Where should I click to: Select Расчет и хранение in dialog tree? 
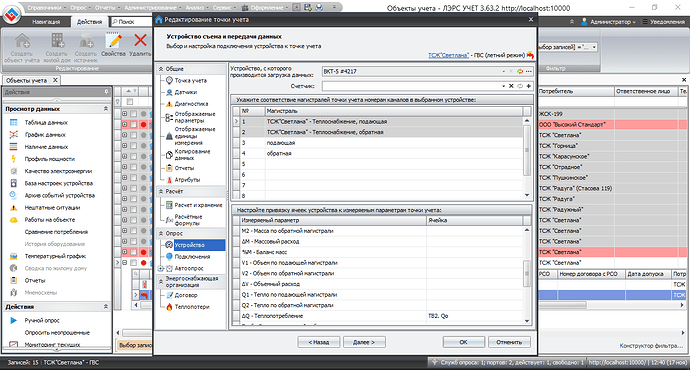(x=198, y=205)
